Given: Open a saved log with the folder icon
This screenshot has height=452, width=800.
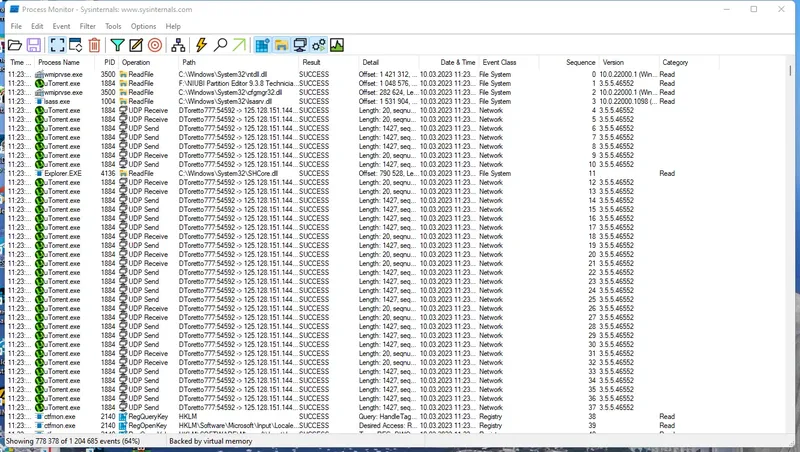Looking at the screenshot, I should (15, 45).
